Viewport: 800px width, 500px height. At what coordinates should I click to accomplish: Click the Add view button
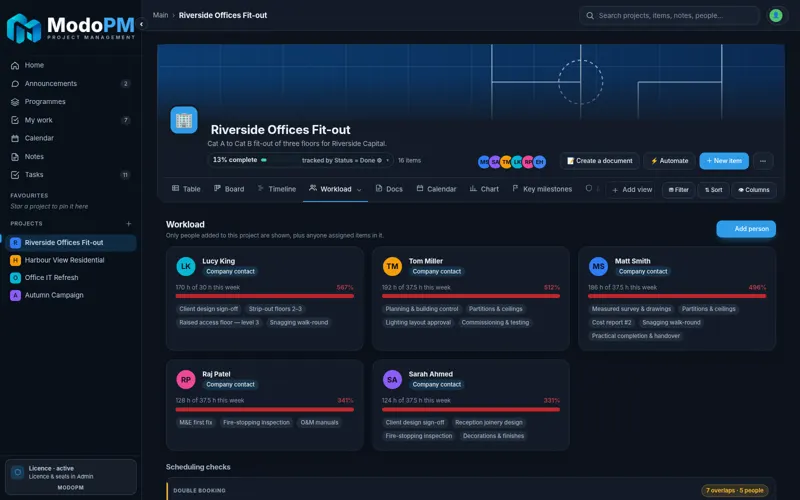coord(632,190)
